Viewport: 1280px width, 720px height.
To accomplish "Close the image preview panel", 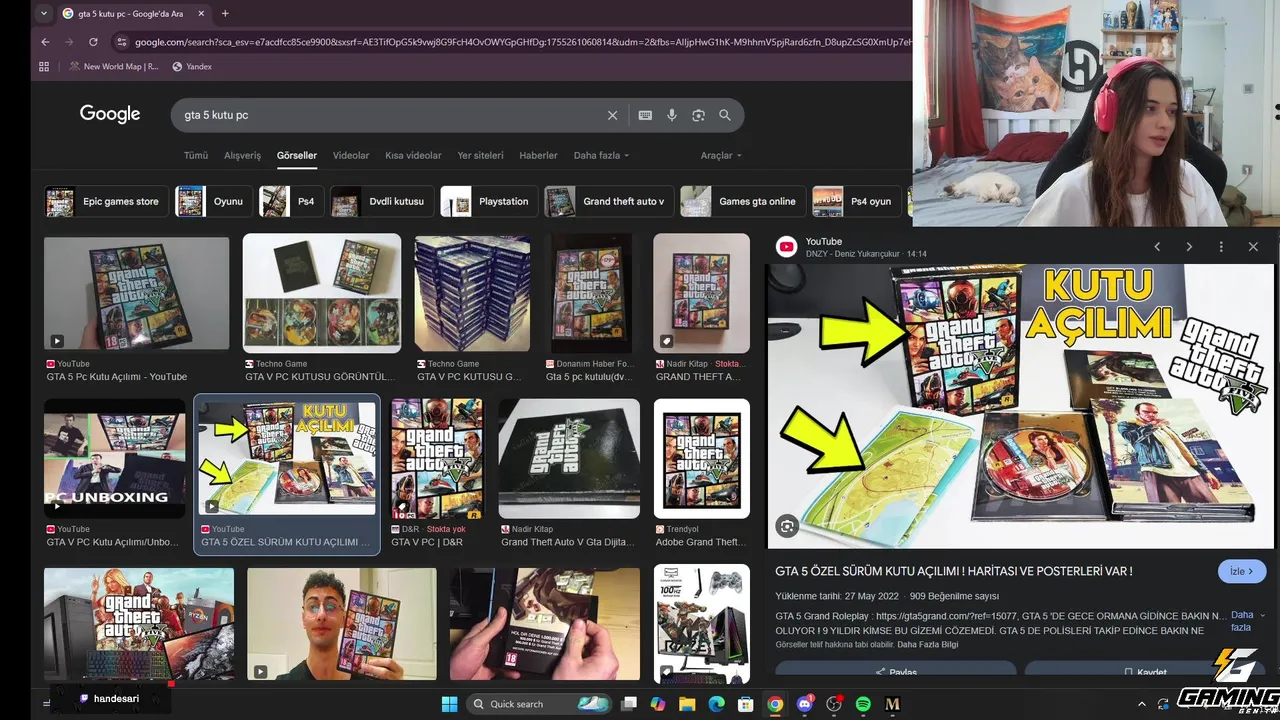I will (1253, 247).
